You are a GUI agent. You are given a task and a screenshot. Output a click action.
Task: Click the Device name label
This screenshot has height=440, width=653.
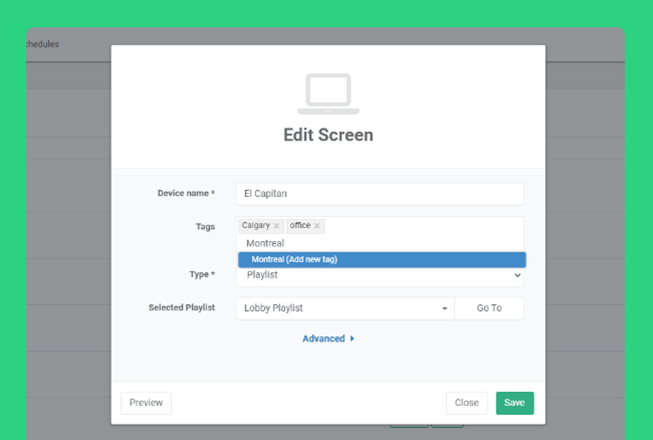coord(186,193)
